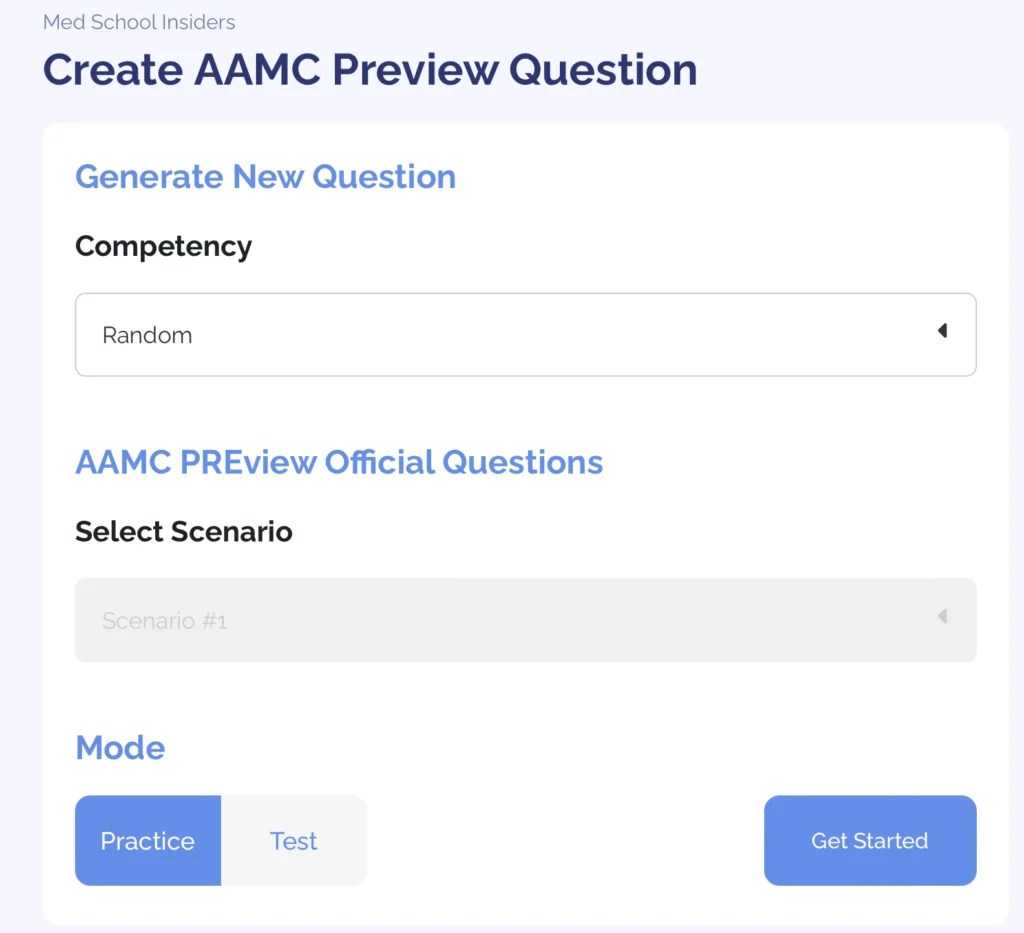
Task: Switch to Test mode
Action: [x=293, y=841]
